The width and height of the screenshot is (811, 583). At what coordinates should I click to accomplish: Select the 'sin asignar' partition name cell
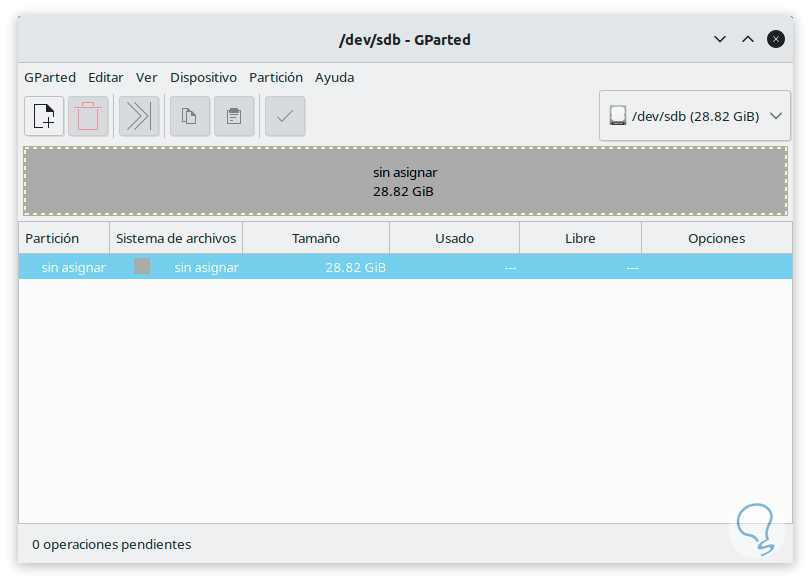click(73, 267)
